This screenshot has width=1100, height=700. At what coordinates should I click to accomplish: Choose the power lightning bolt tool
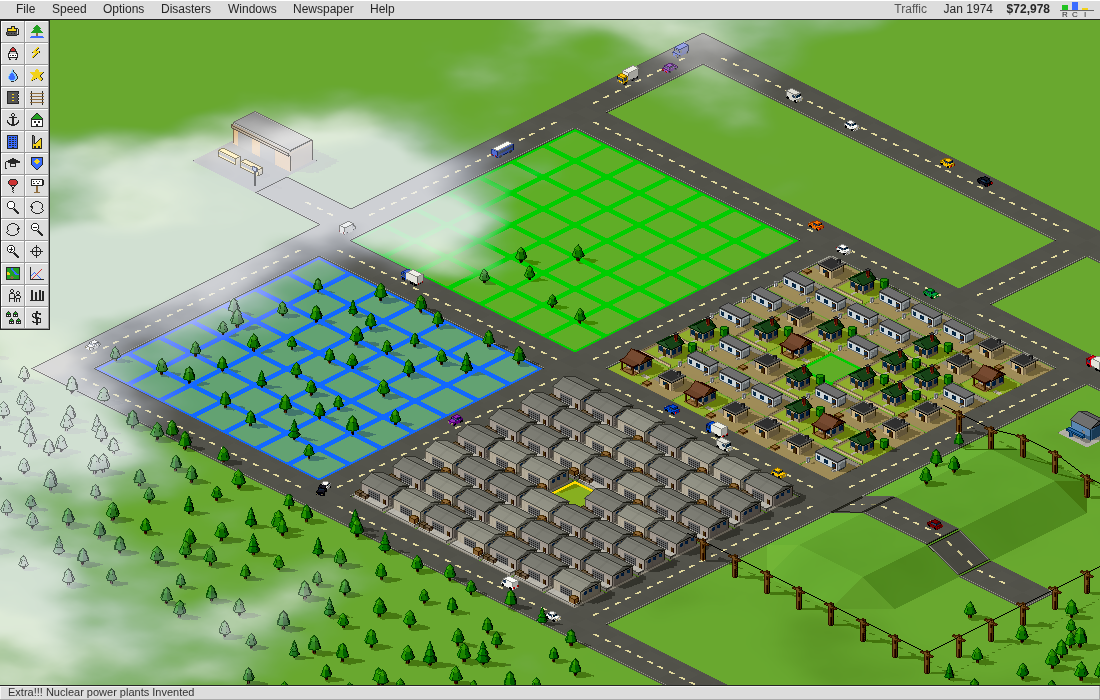(36, 53)
